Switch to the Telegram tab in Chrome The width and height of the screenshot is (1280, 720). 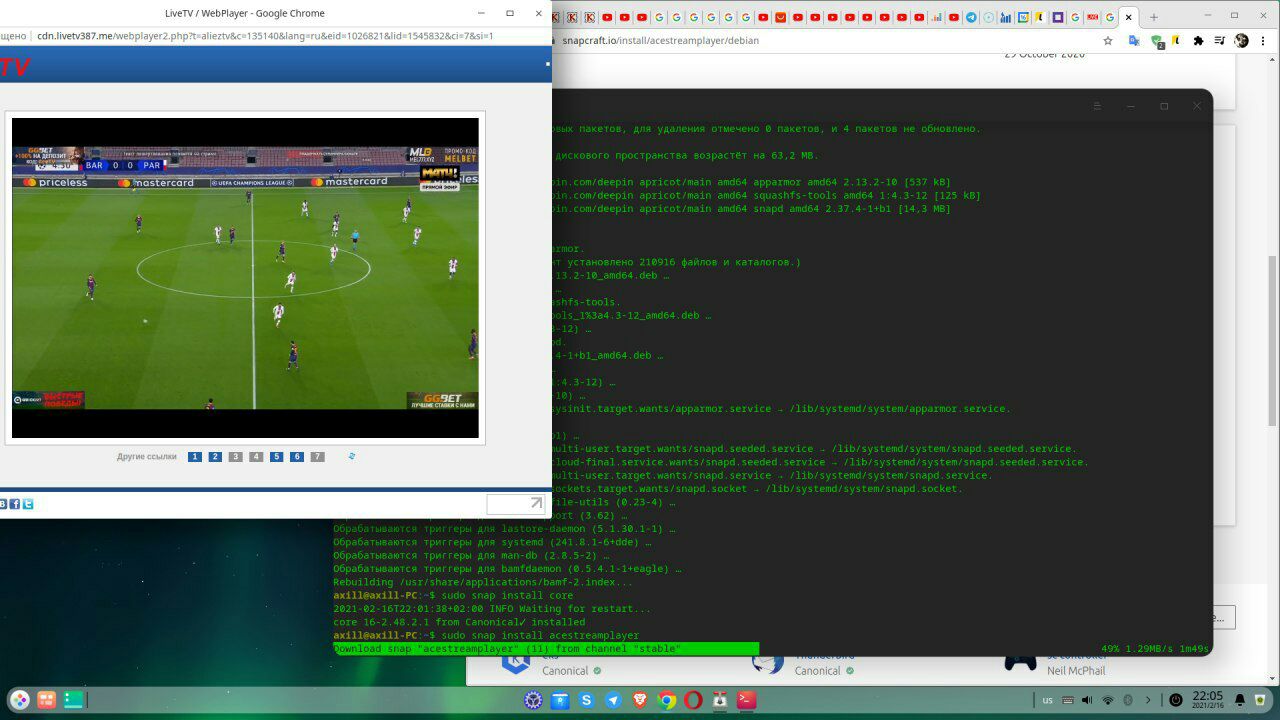[971, 17]
